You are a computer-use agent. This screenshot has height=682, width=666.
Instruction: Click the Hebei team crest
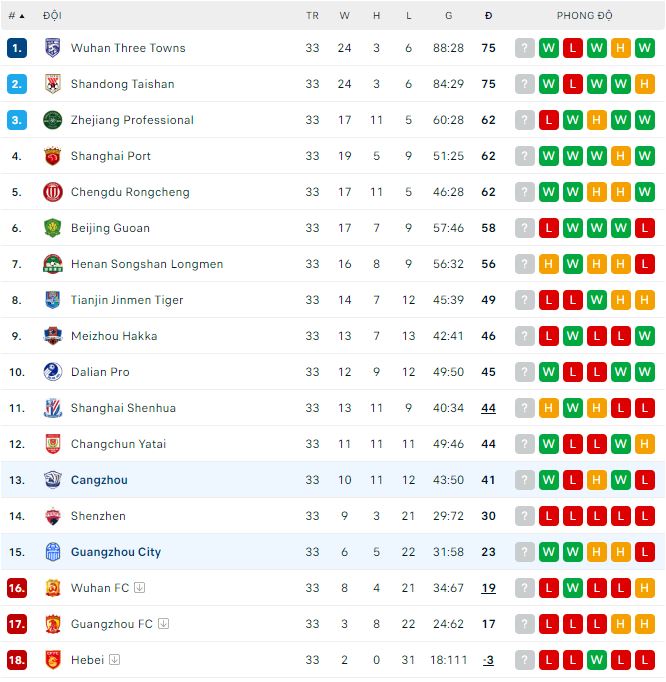(53, 660)
